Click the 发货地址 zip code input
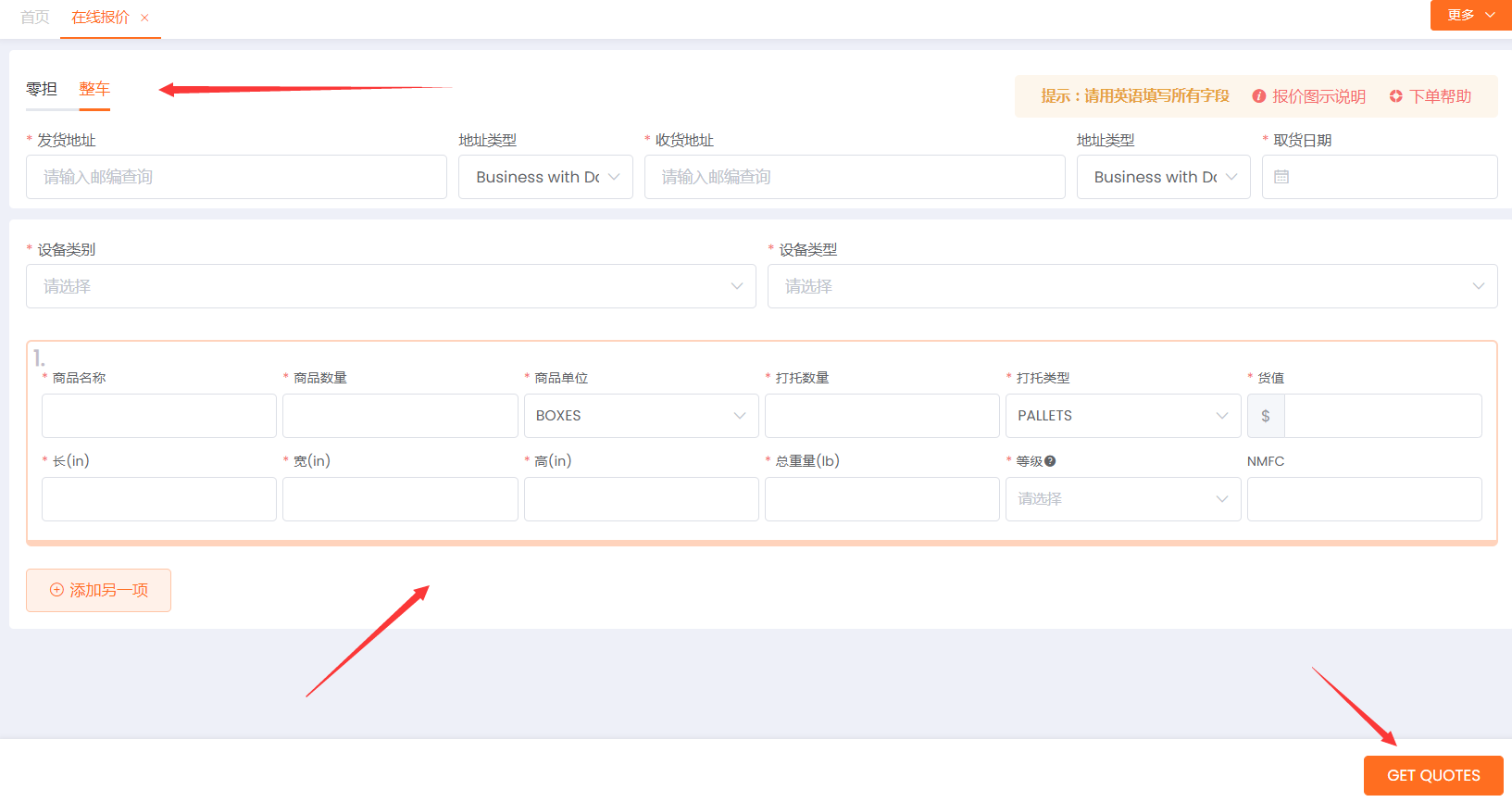 (x=236, y=177)
